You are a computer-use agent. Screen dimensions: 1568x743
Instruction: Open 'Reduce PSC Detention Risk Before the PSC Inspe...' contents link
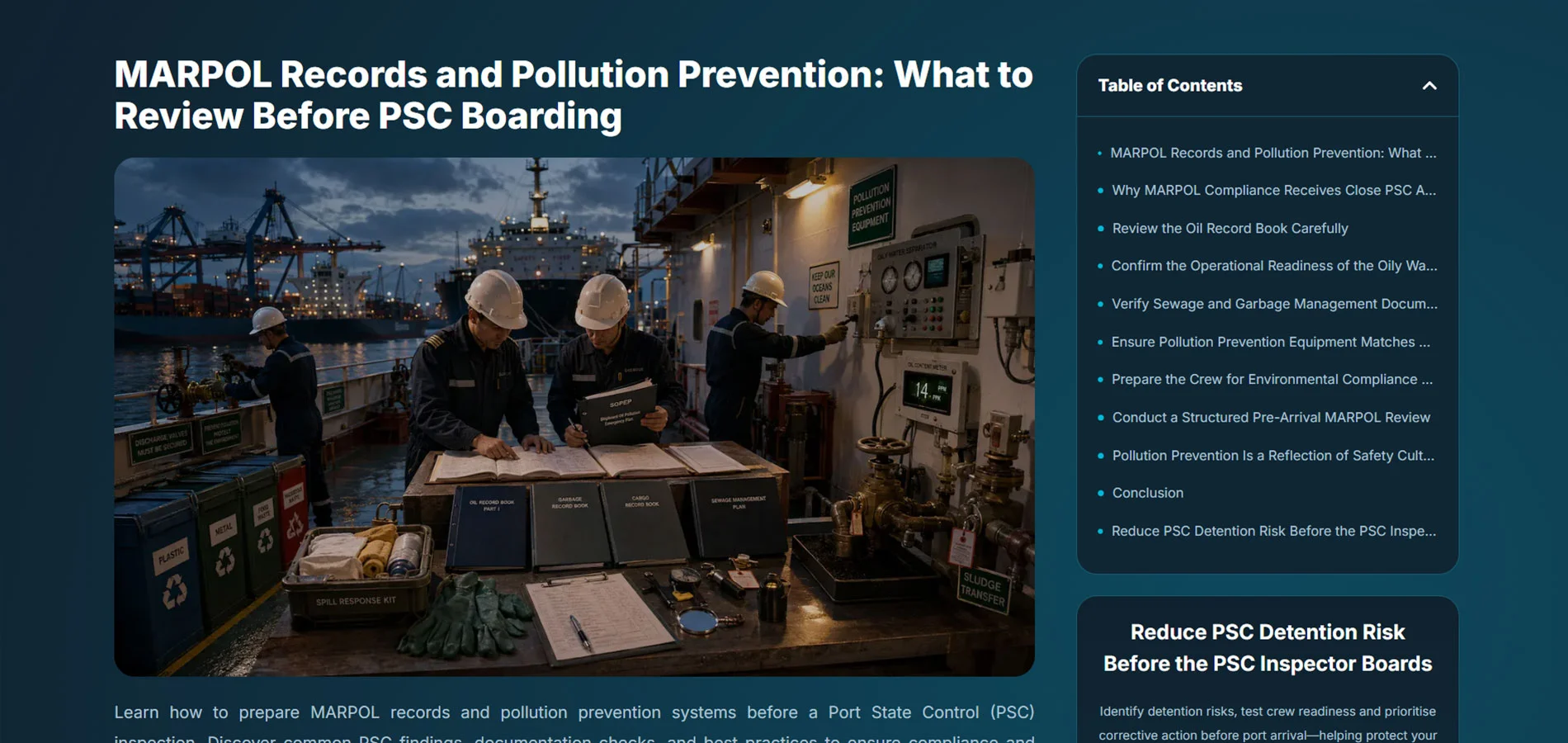pos(1274,531)
